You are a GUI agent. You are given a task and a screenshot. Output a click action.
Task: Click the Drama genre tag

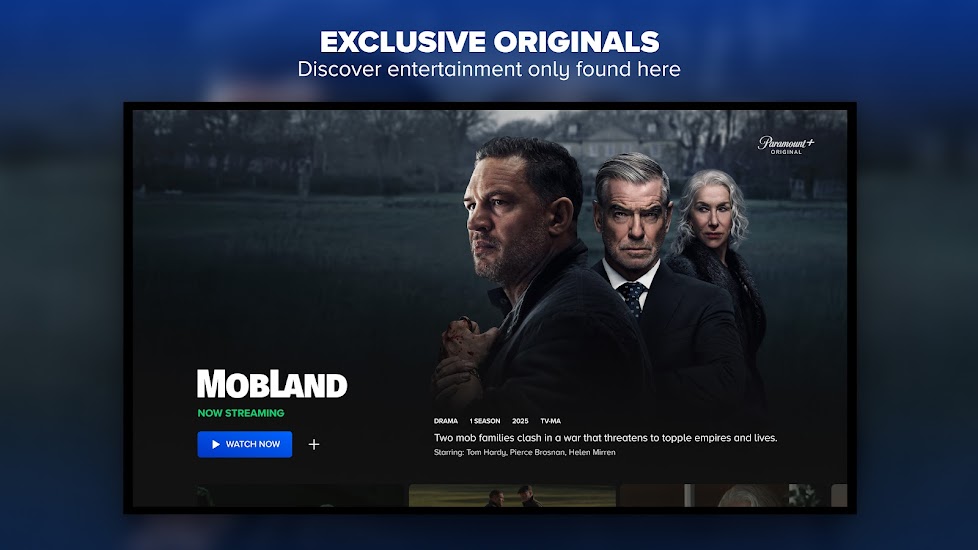445,421
